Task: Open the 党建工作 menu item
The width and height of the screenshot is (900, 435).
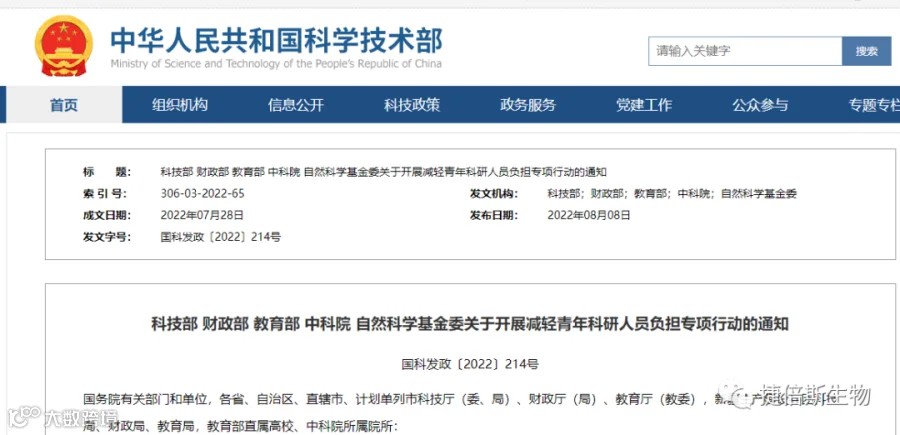Action: tap(644, 105)
